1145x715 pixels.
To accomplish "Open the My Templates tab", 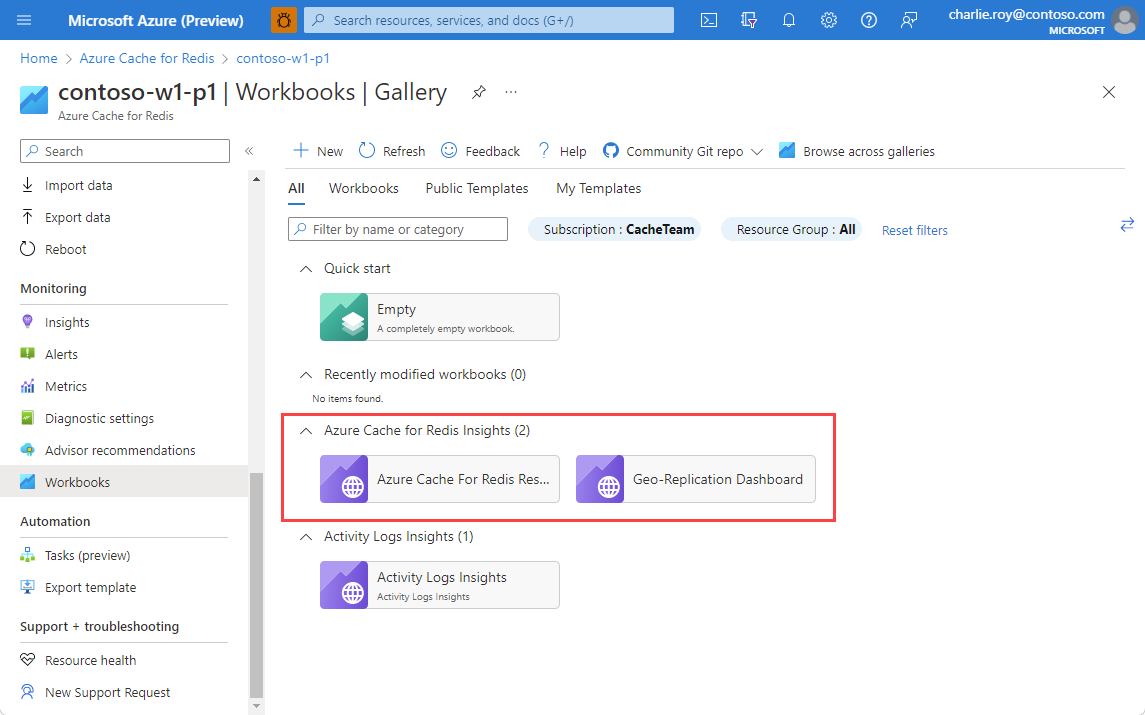I will tap(598, 188).
